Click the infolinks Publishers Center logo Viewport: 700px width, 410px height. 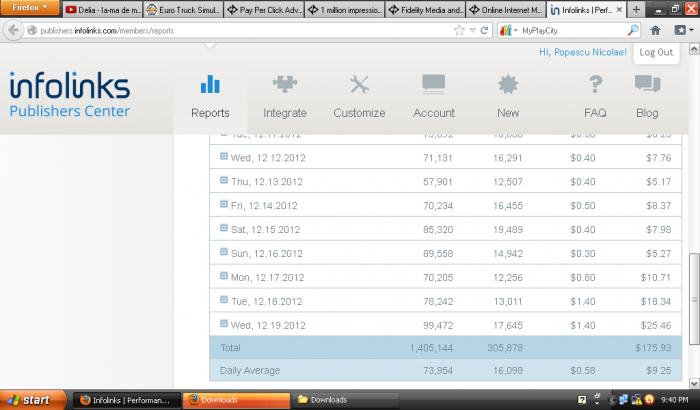70,95
